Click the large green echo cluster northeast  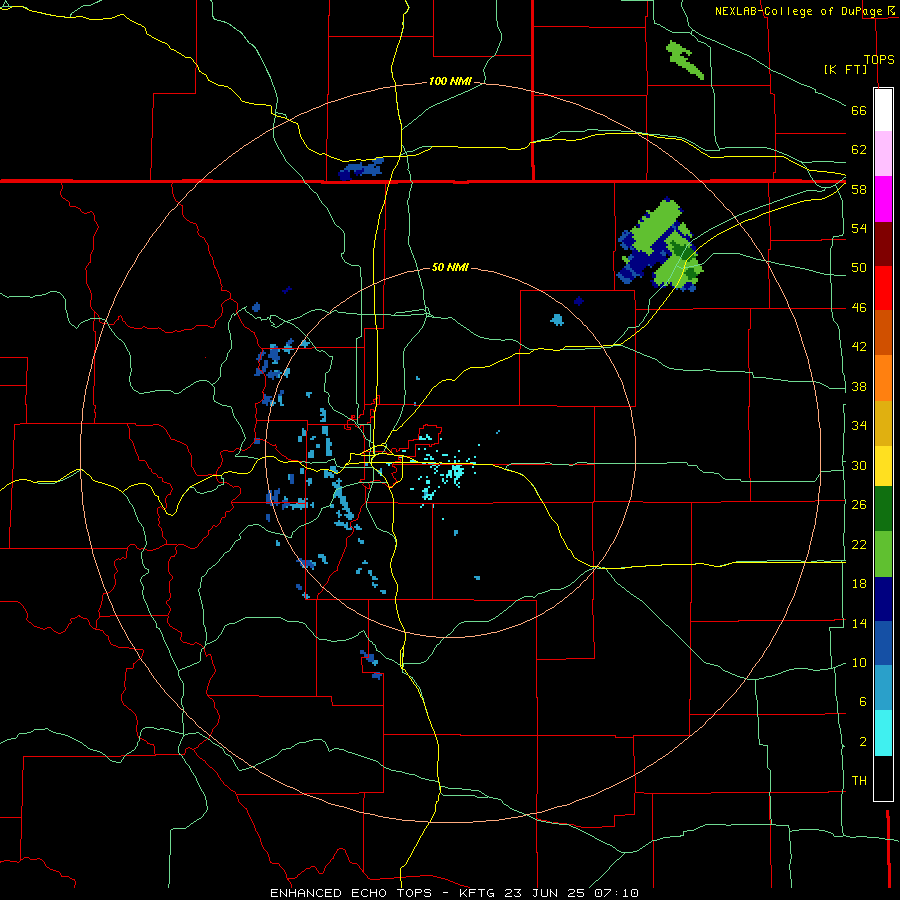tap(660, 245)
